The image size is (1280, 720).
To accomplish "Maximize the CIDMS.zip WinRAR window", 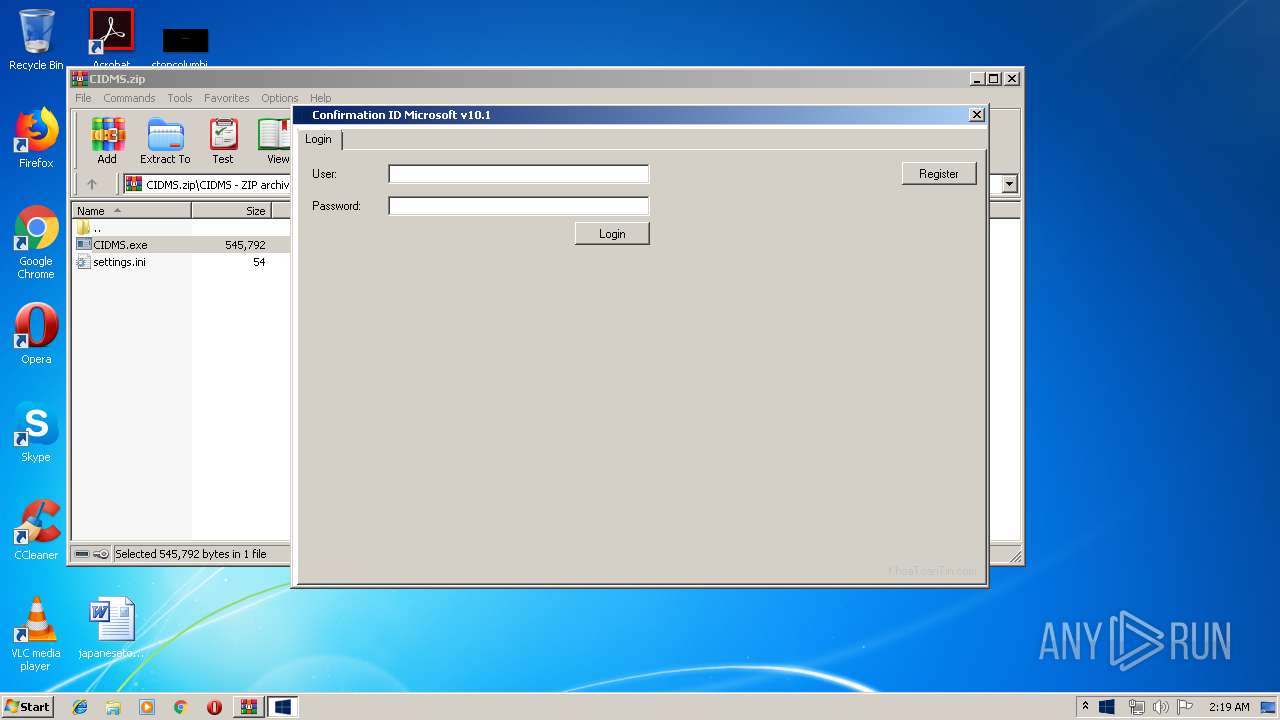I will [x=993, y=79].
